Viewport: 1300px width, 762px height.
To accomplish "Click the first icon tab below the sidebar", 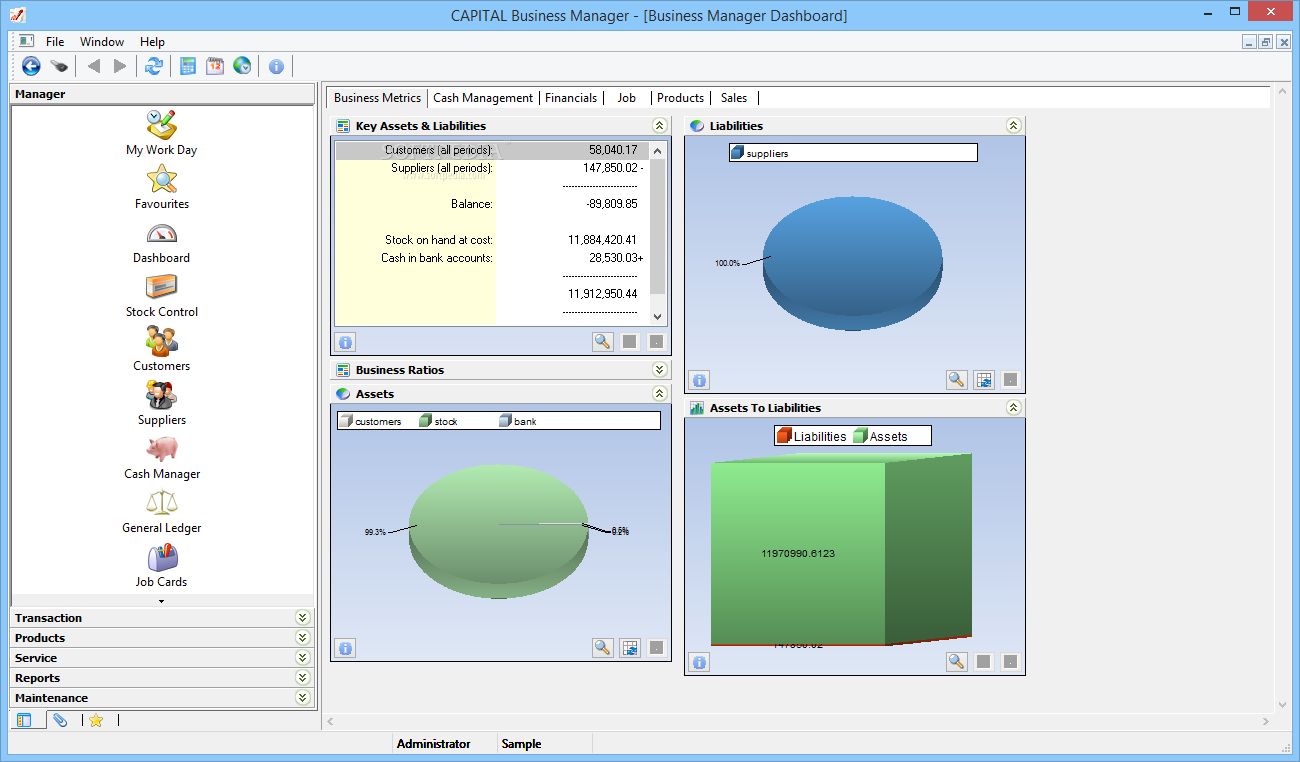I will (25, 720).
